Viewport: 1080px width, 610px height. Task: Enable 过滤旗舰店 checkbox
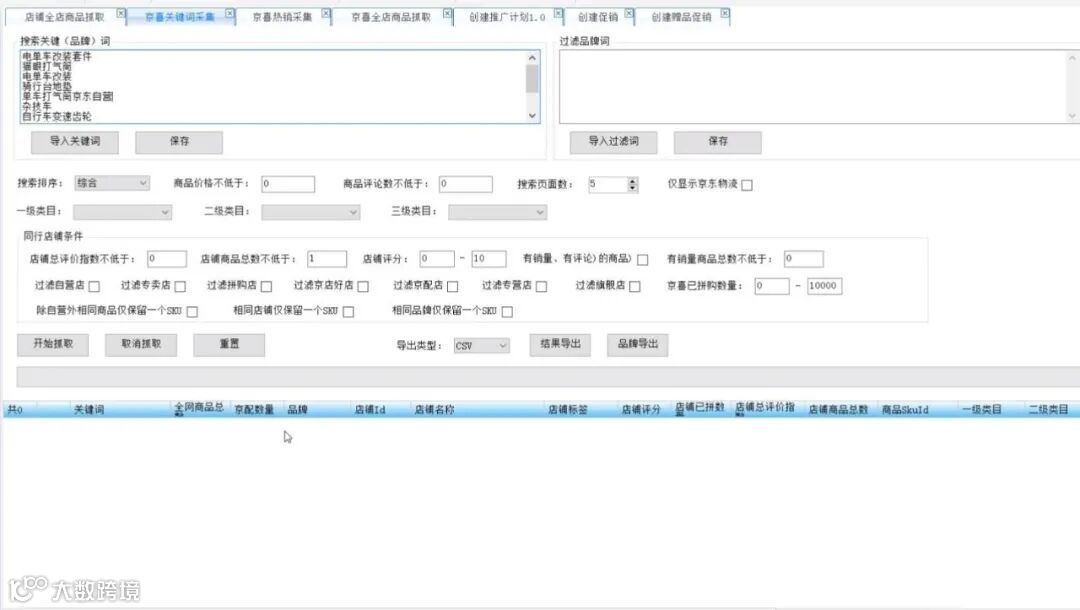(635, 286)
